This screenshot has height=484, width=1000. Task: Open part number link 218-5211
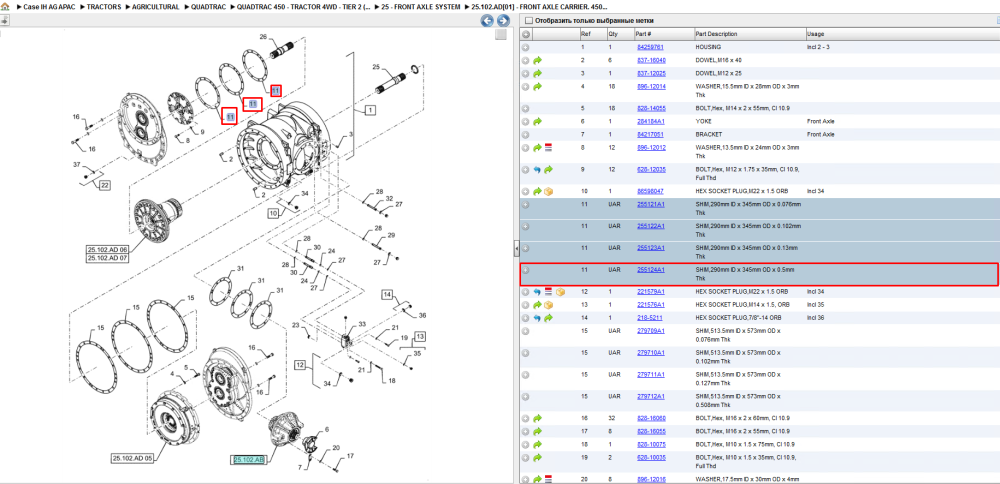click(649, 318)
